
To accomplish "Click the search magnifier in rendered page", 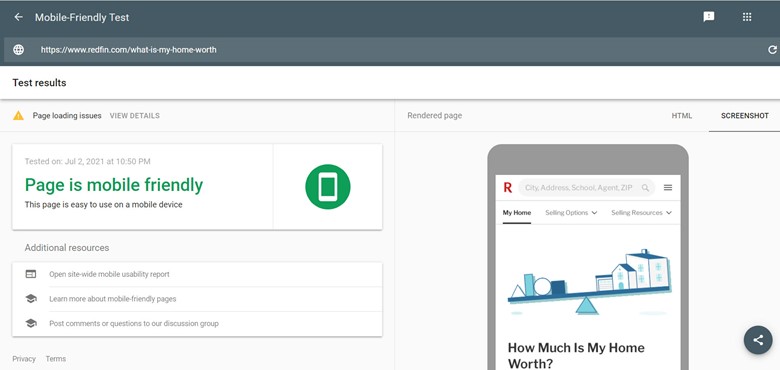I will click(x=645, y=187).
